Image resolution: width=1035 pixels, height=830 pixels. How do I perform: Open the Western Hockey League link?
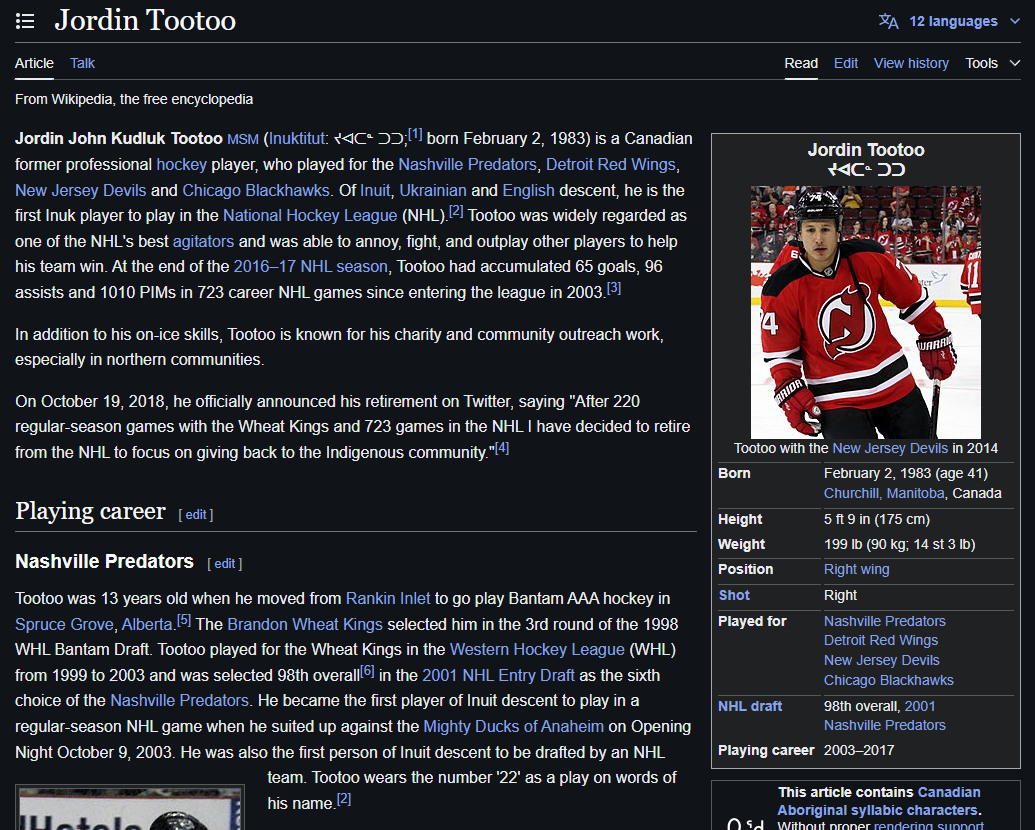tap(537, 649)
